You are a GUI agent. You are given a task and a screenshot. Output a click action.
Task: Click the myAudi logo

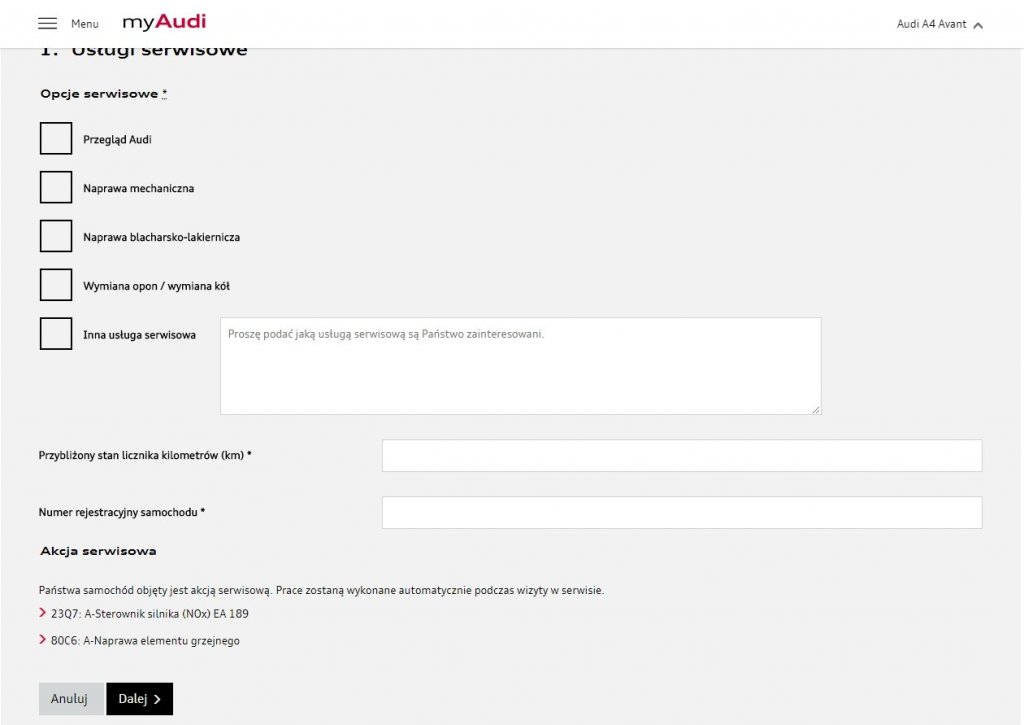[165, 22]
